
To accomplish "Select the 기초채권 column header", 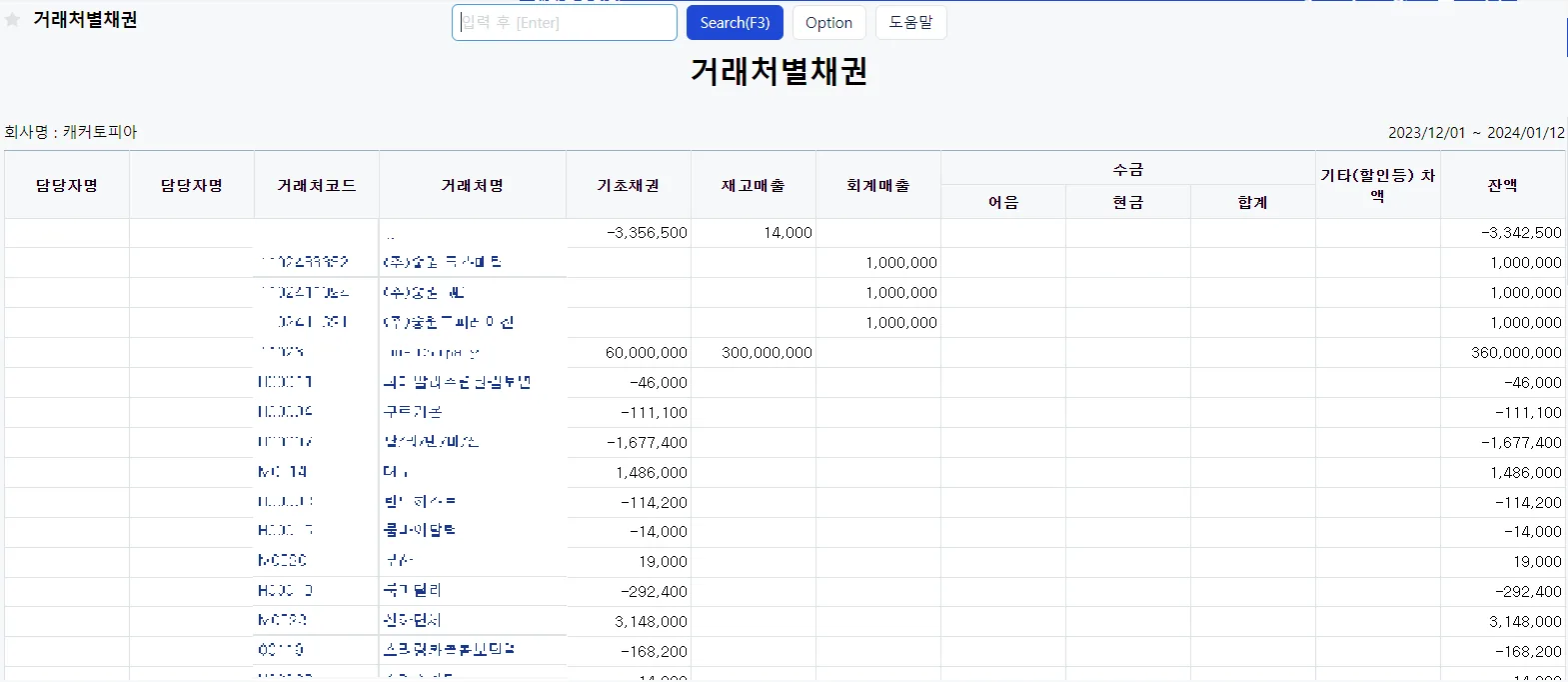I will point(629,185).
